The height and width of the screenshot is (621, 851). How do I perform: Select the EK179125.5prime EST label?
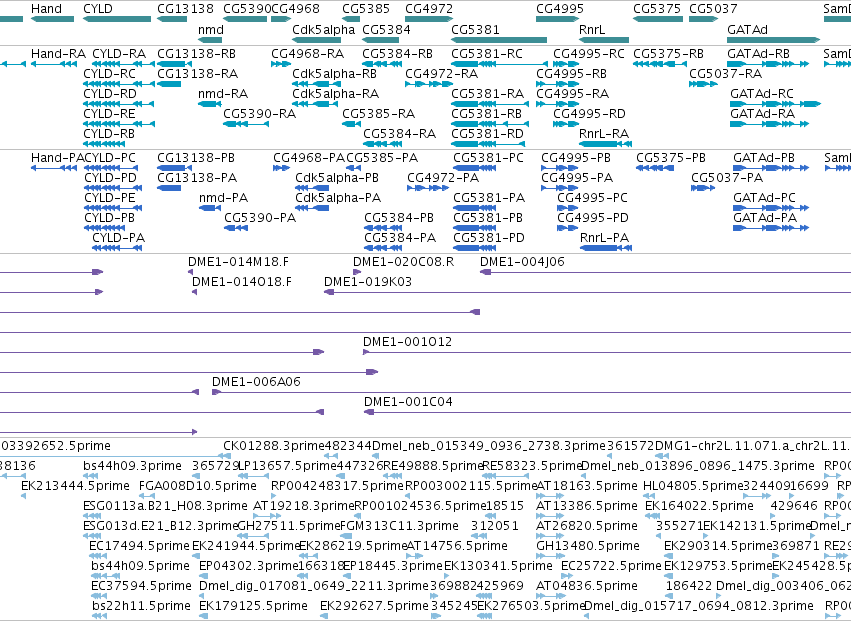253,606
